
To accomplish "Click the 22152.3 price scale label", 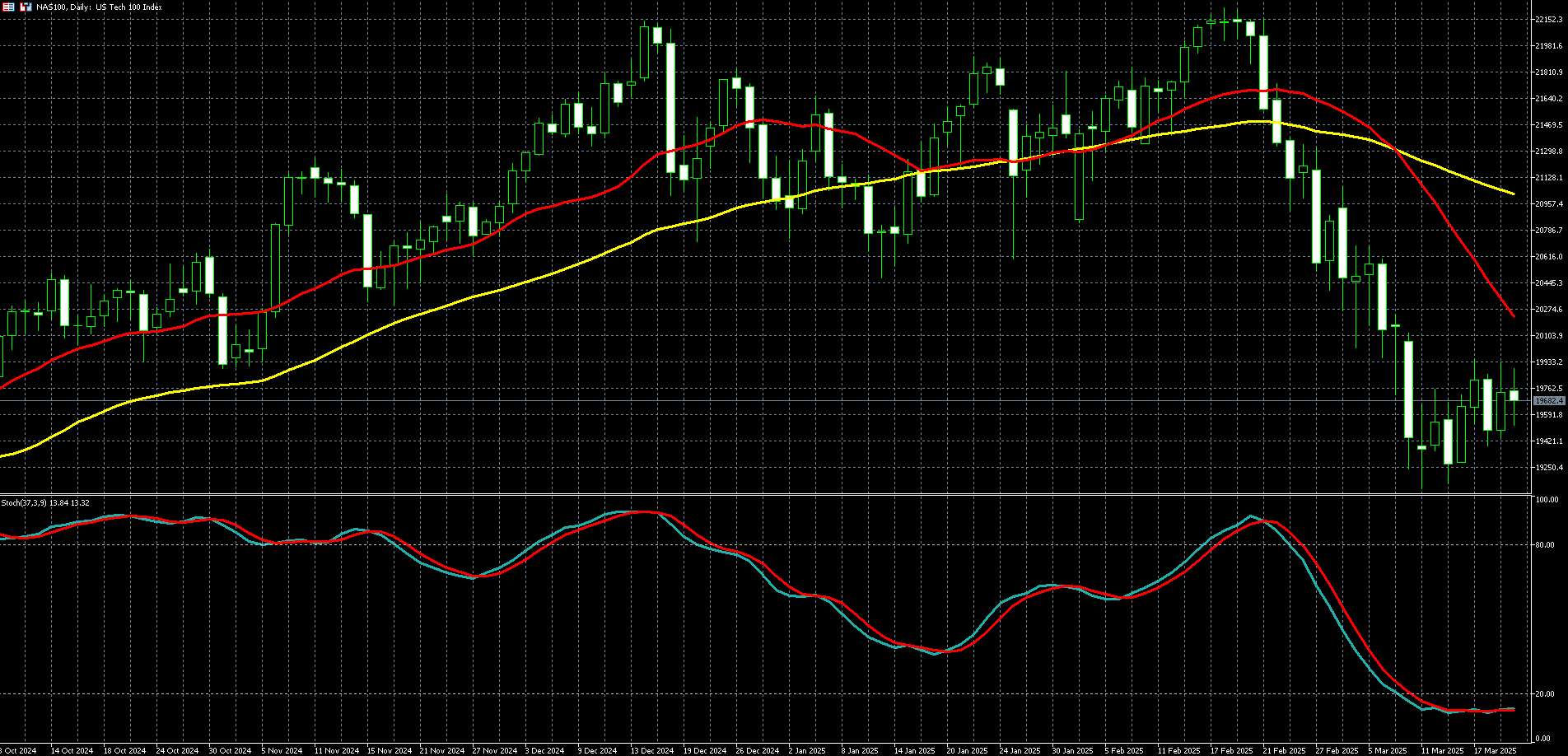I will click(x=1548, y=20).
